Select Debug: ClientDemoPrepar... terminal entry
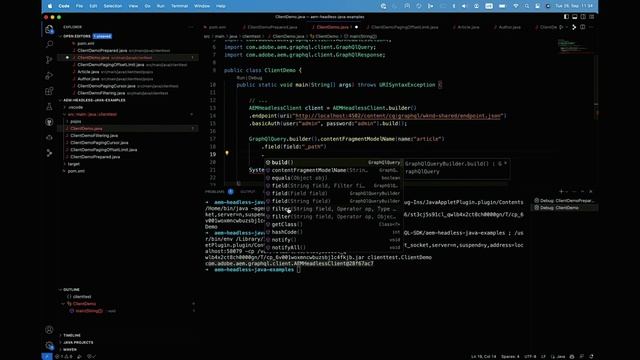Viewport: 640px width, 360px height. click(x=565, y=200)
